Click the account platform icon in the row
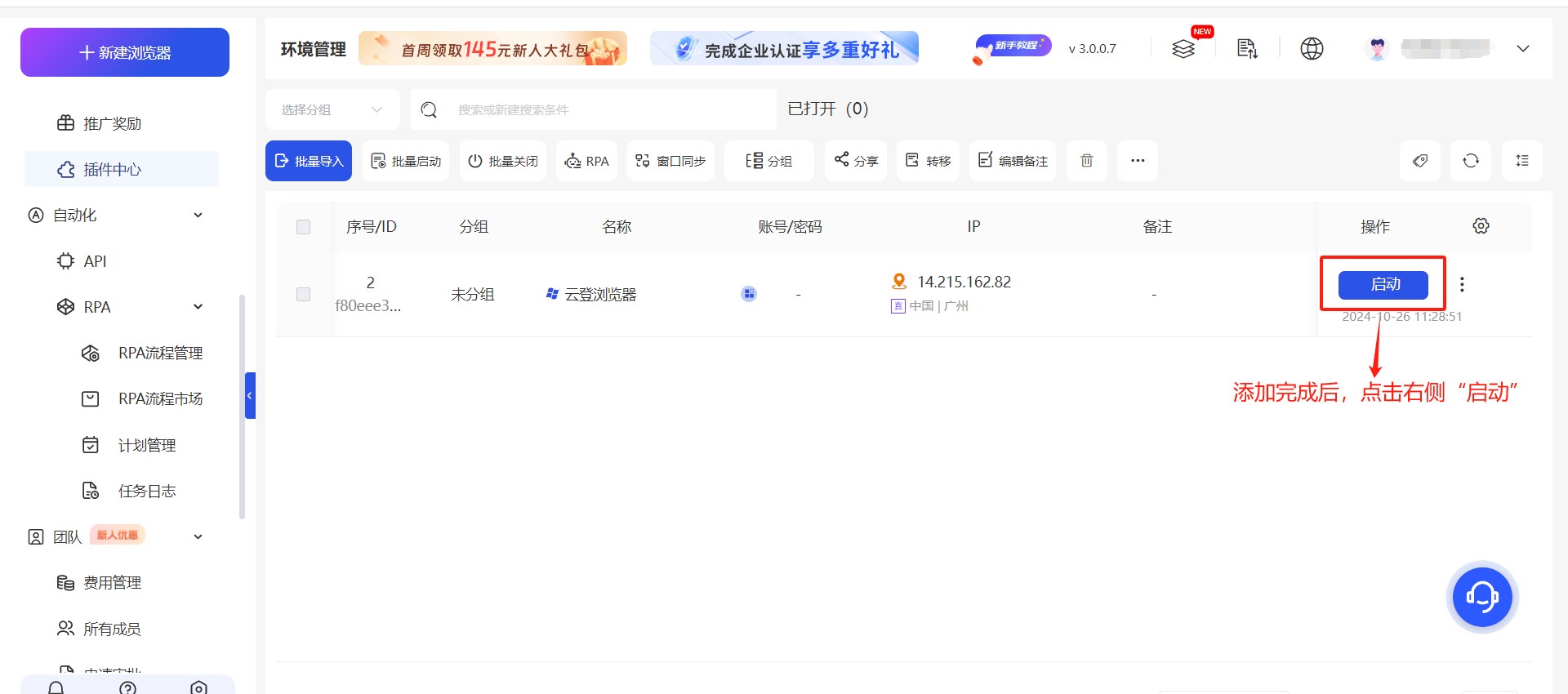The width and height of the screenshot is (1568, 694). pos(749,294)
